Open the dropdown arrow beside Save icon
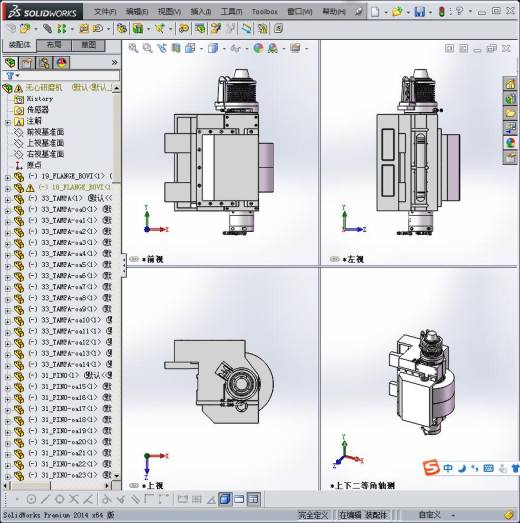The image size is (520, 523). click(430, 13)
